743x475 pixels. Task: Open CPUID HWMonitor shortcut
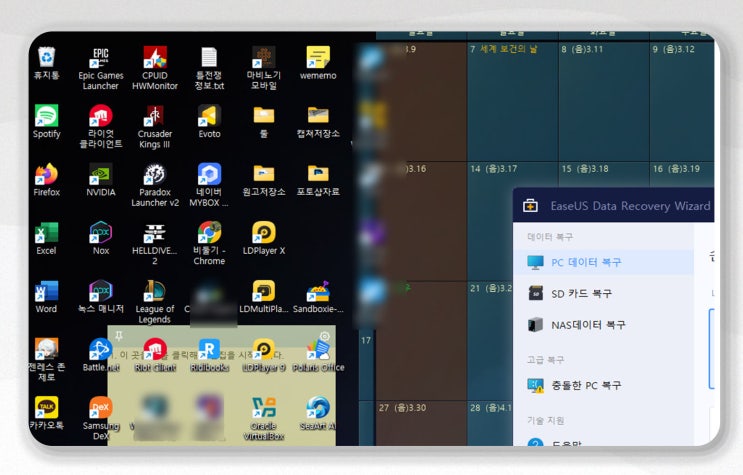[155, 68]
